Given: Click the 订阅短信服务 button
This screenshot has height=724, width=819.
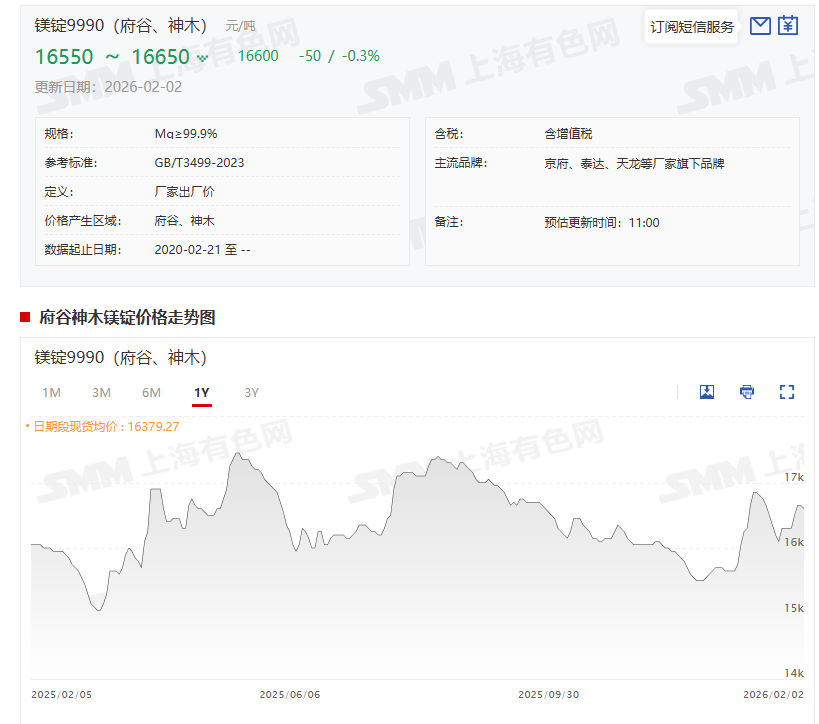Looking at the screenshot, I should pos(692,27).
